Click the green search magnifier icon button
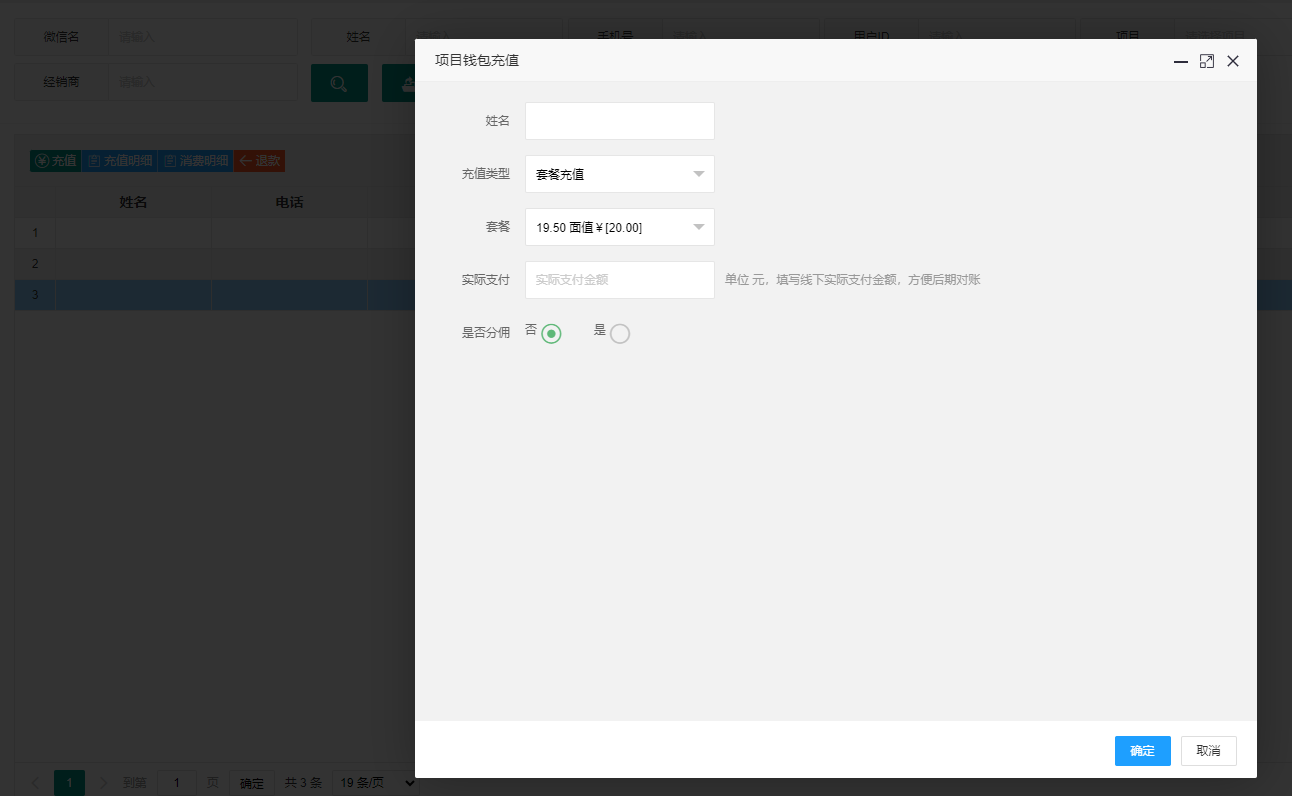 click(x=339, y=83)
